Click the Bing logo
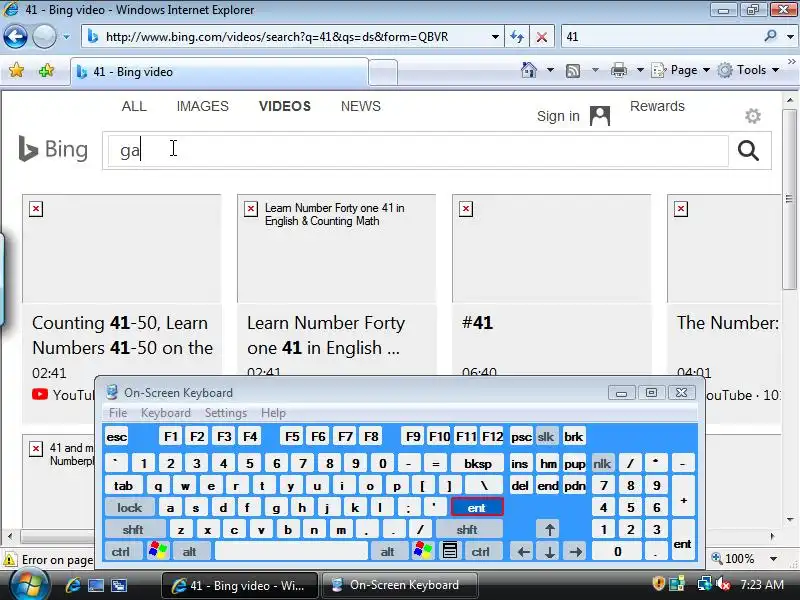This screenshot has height=600, width=800. [x=53, y=149]
